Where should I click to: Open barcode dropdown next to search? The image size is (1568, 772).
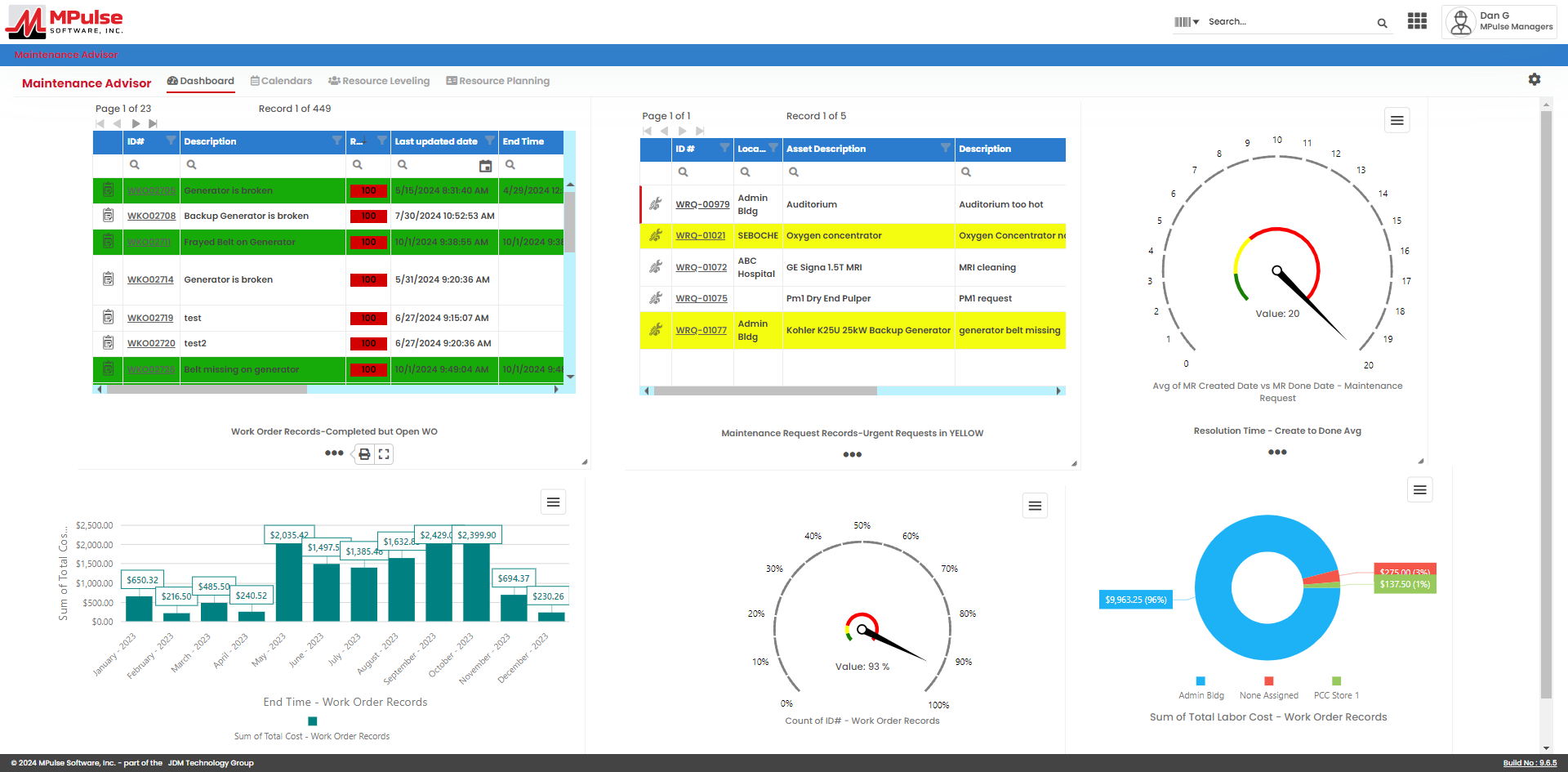point(1187,22)
